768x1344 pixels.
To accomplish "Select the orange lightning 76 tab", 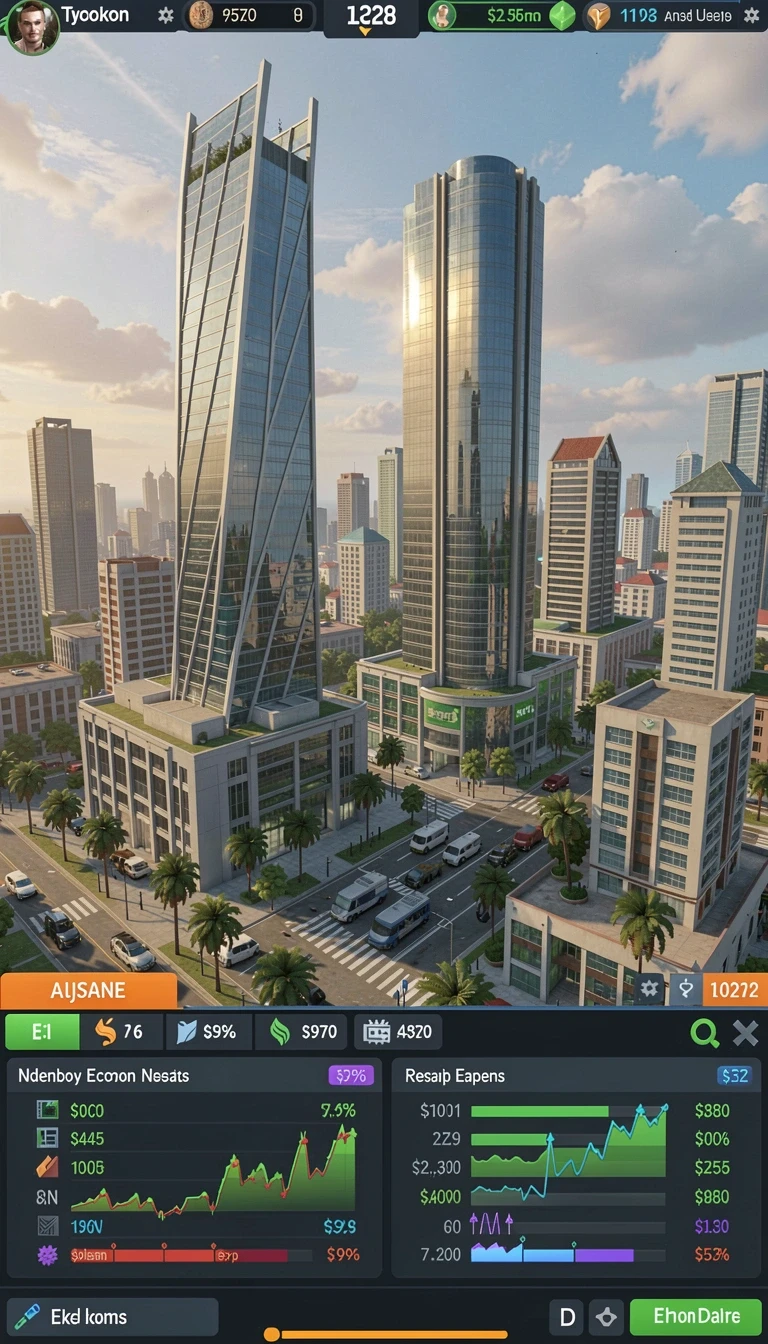I will pyautogui.click(x=119, y=1031).
